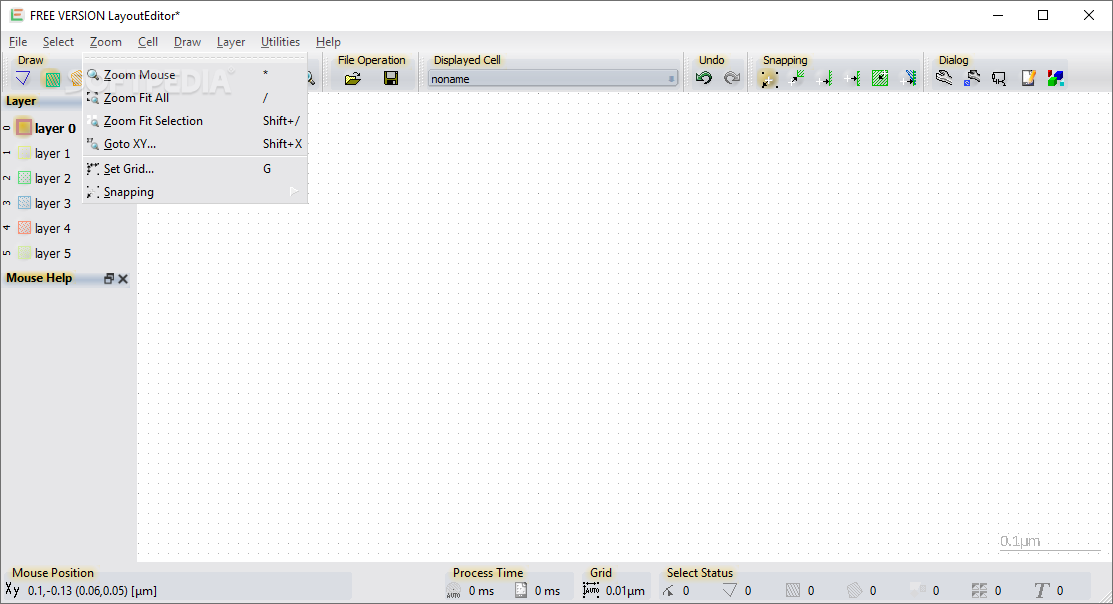Image resolution: width=1113 pixels, height=604 pixels.
Task: Click the auto process time icon
Action: 454,591
